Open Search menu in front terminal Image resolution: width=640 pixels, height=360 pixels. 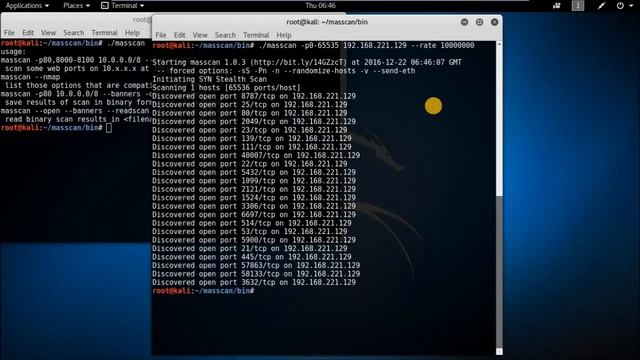[225, 35]
